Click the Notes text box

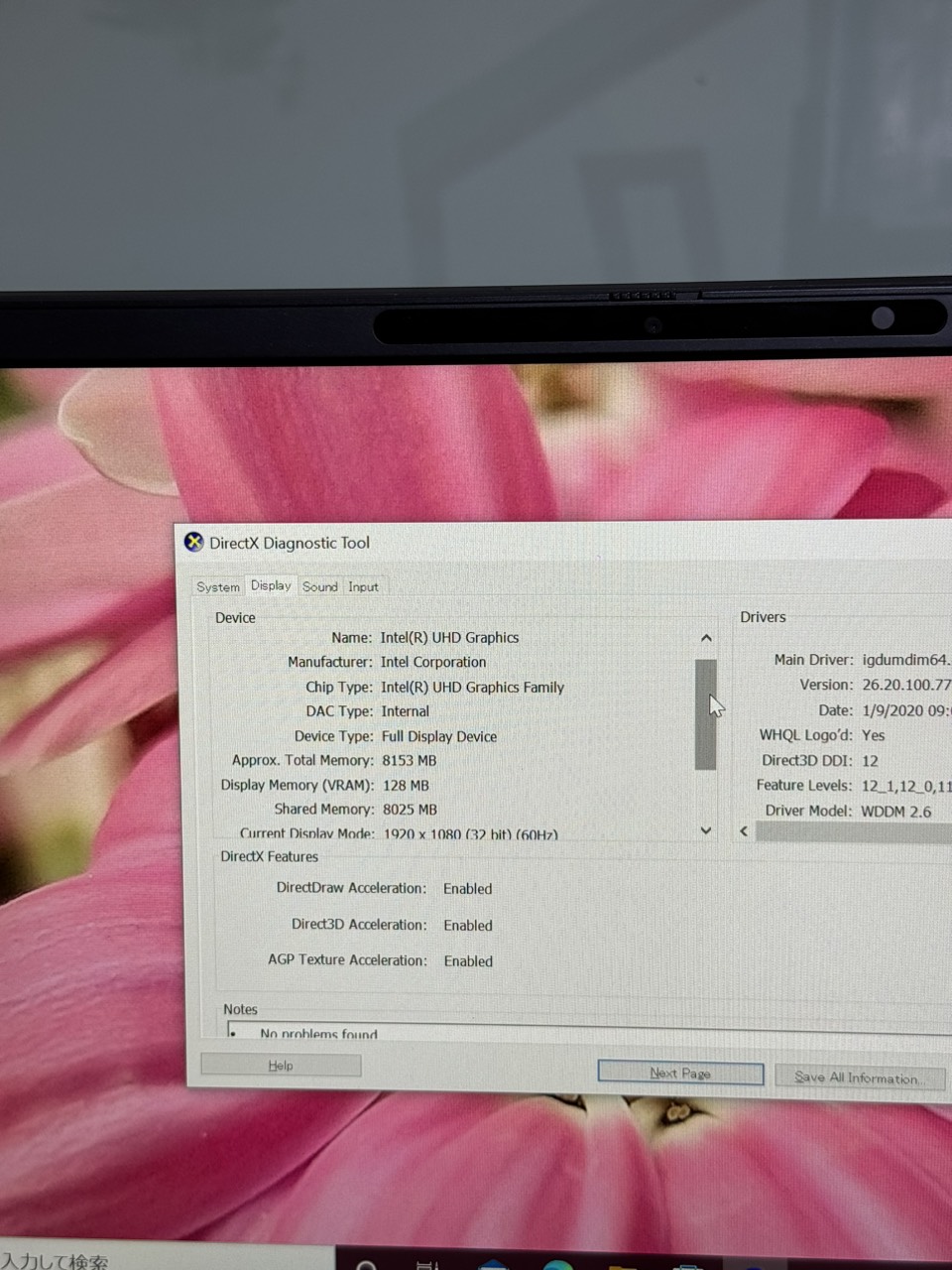589,1030
